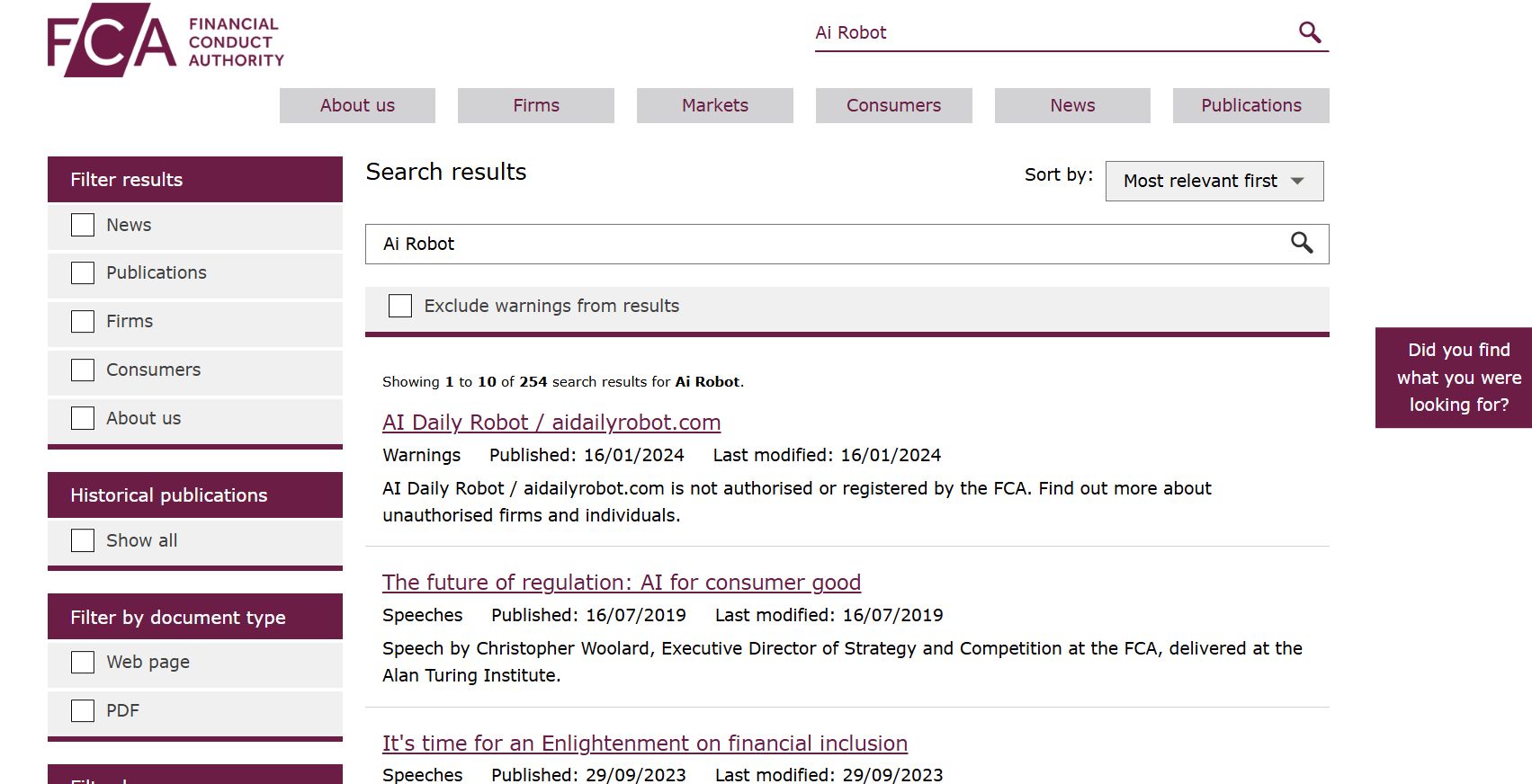Tick the Web page document type checkbox
The image size is (1532, 784).
83,663
